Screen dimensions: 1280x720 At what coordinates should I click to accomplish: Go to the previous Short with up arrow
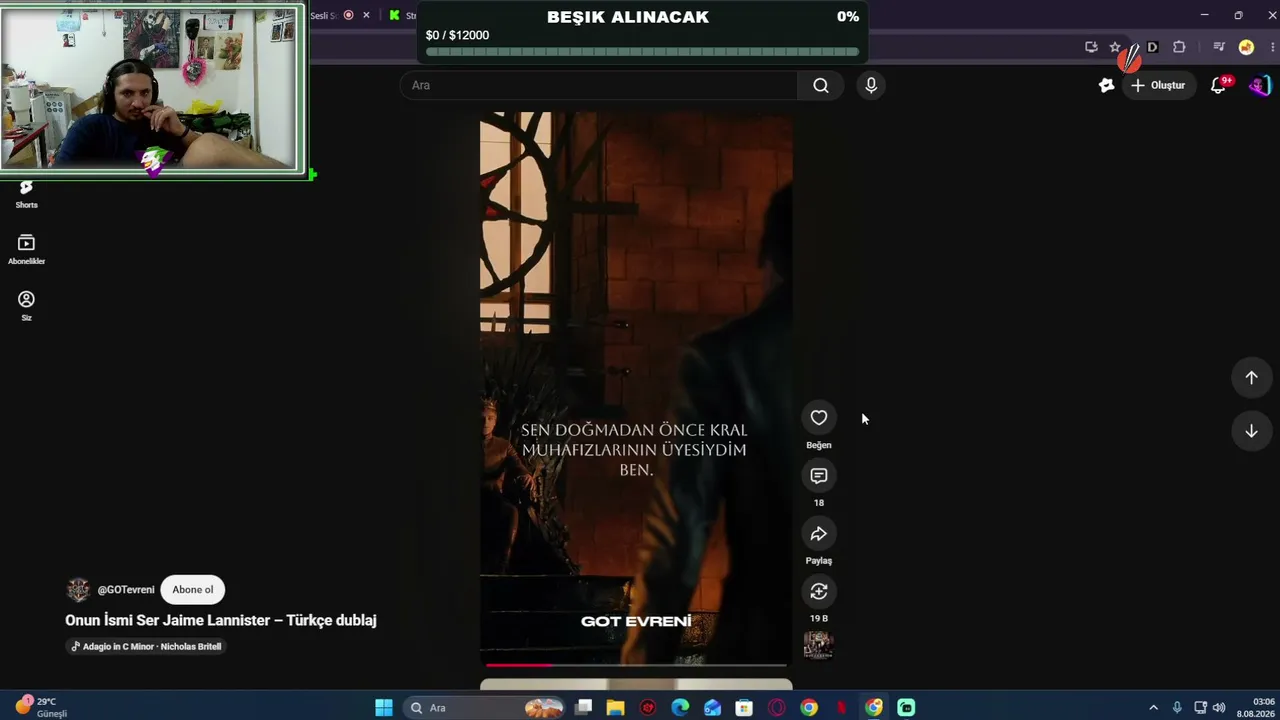pyautogui.click(x=1251, y=378)
